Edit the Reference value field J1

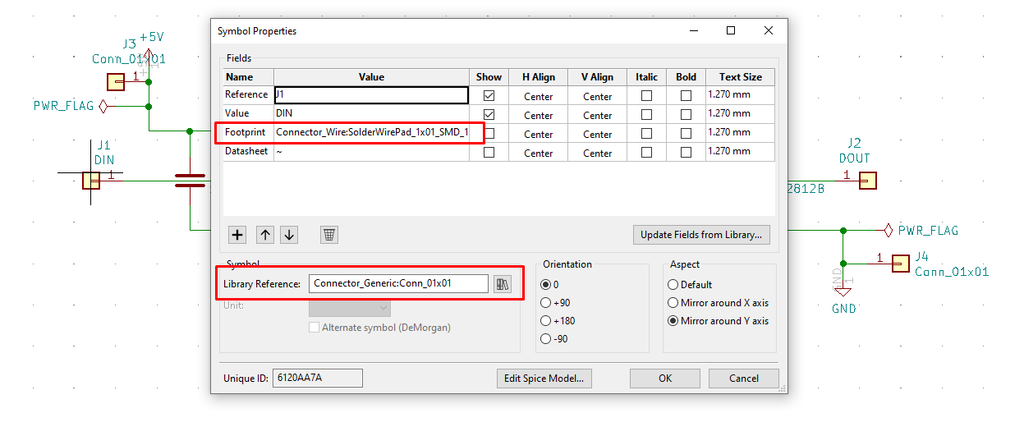pos(371,95)
